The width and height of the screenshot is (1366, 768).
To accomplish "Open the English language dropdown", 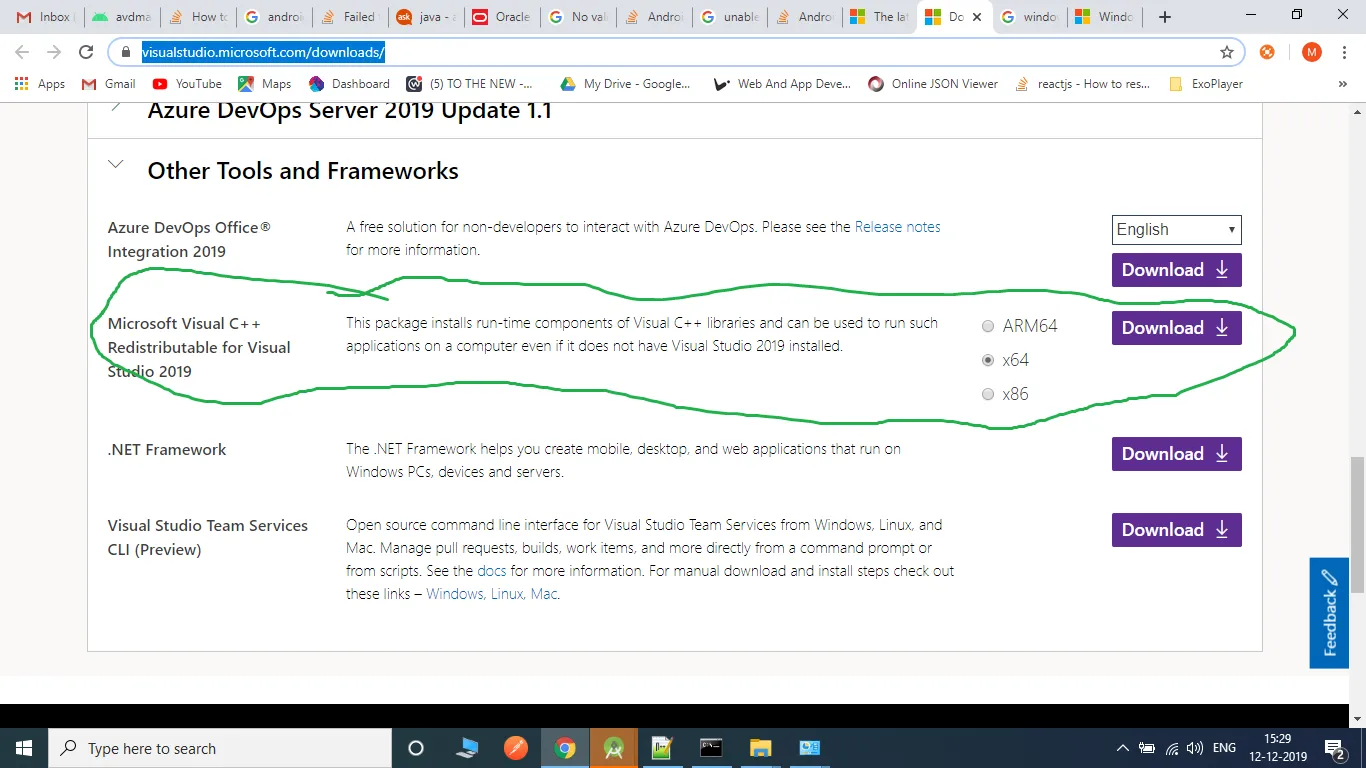I will coord(1177,230).
